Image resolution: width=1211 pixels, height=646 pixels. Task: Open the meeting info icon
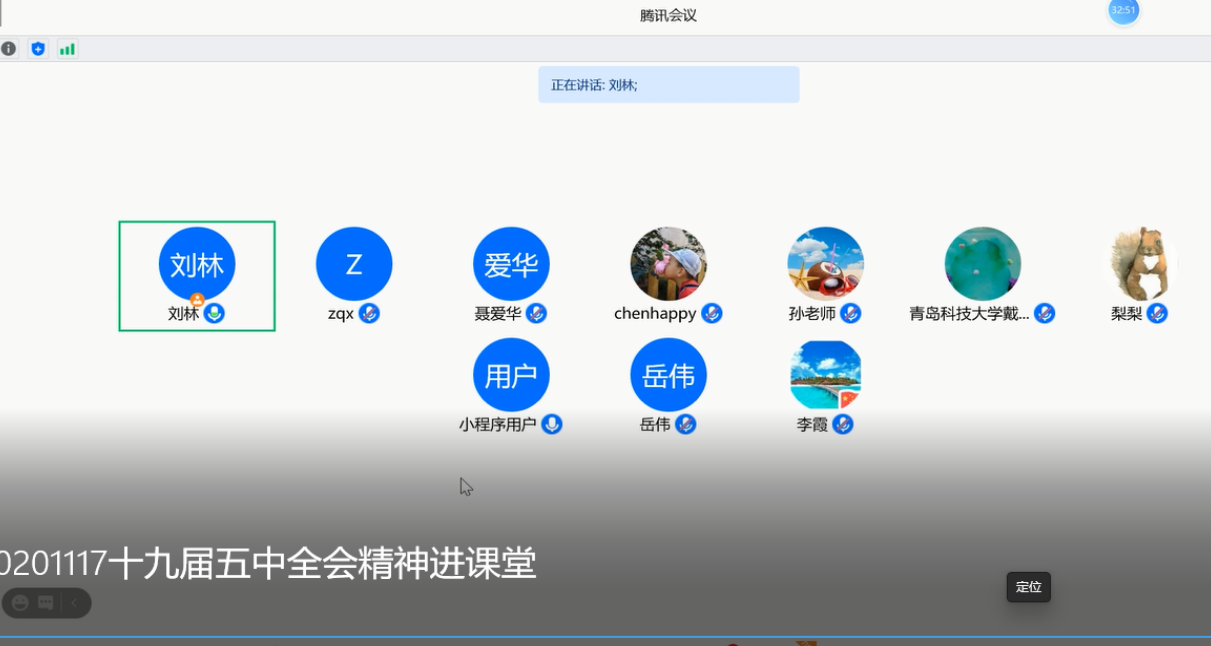(9, 49)
